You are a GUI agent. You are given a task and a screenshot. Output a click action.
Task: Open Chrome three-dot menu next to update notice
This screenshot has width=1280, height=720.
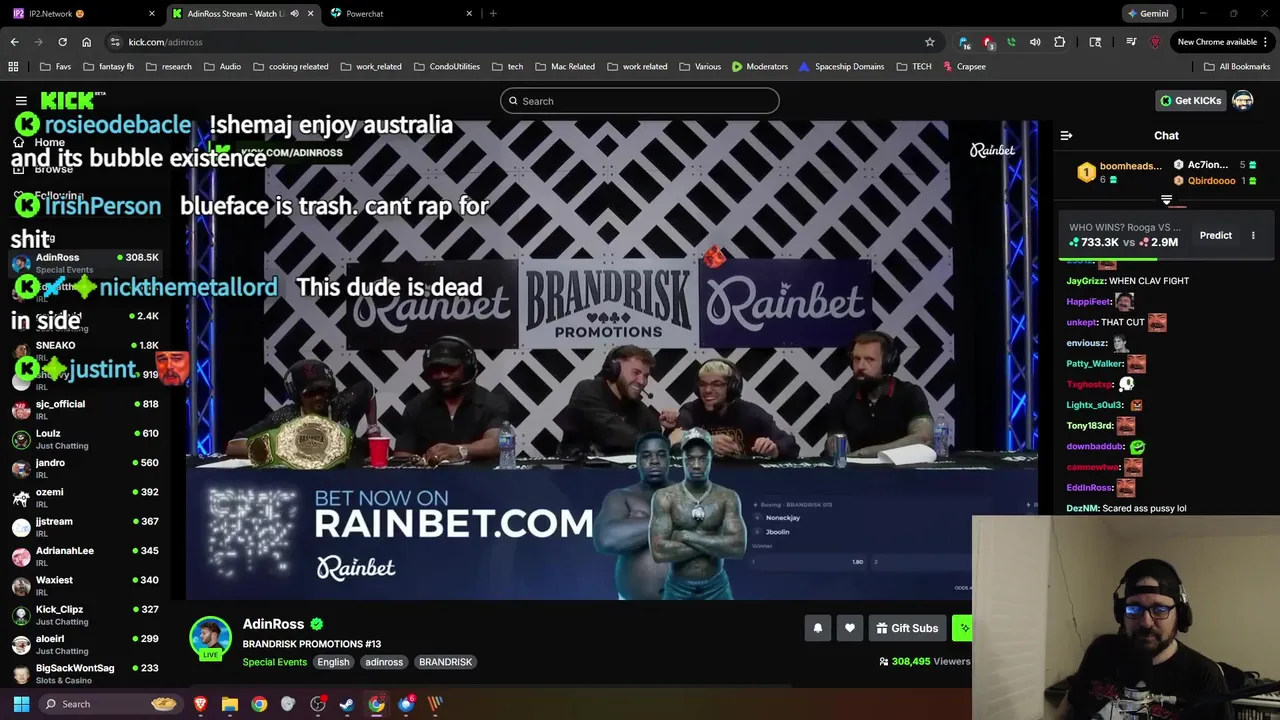1266,42
